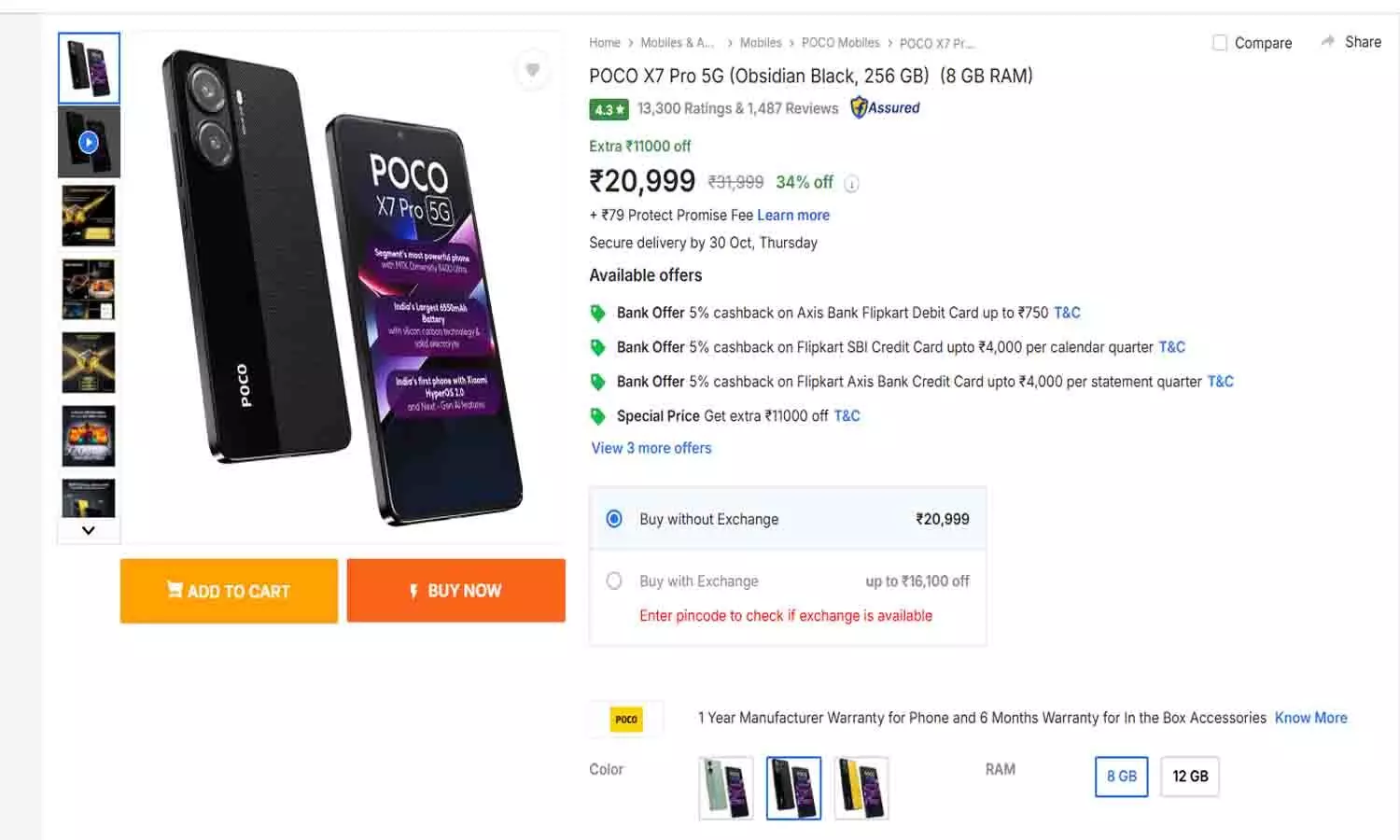The image size is (1400, 840).
Task: Click the ADD TO CART button
Action: coord(228,590)
